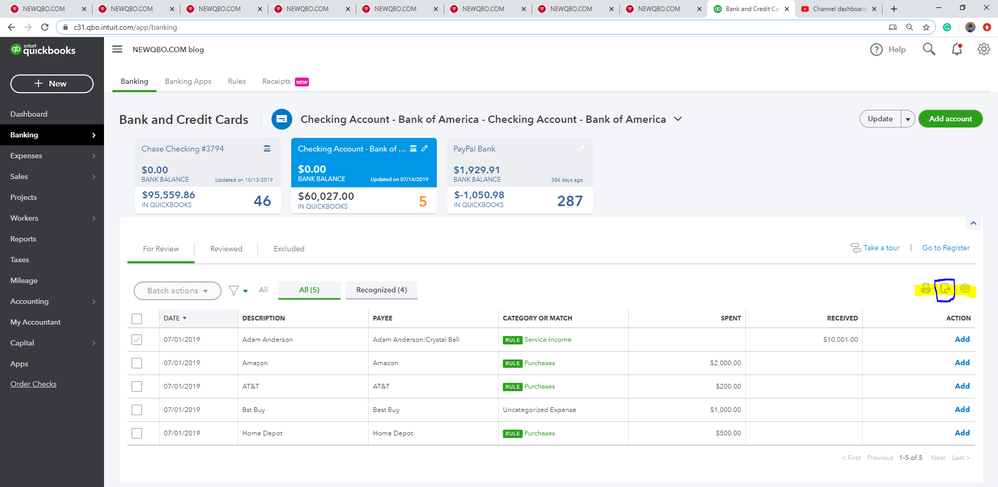Click the Help question mark icon
Image resolution: width=998 pixels, height=487 pixels.
[x=876, y=49]
